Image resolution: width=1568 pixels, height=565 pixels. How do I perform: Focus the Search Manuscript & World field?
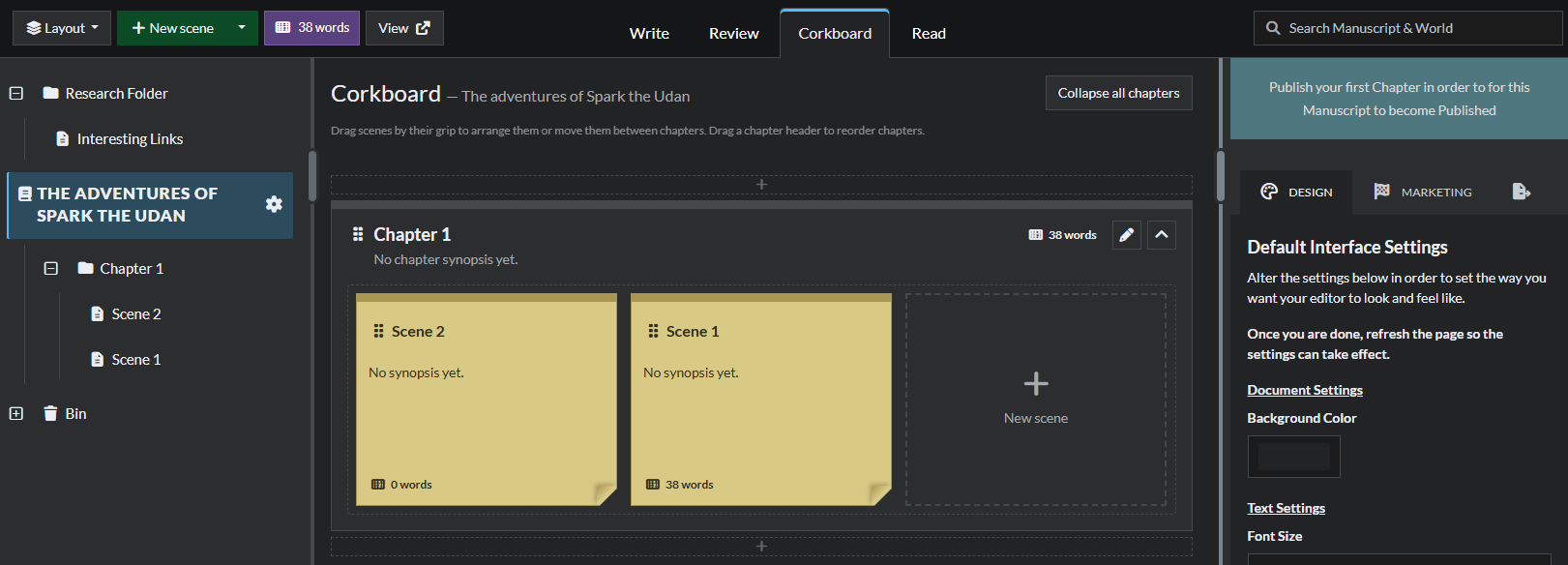1407,28
